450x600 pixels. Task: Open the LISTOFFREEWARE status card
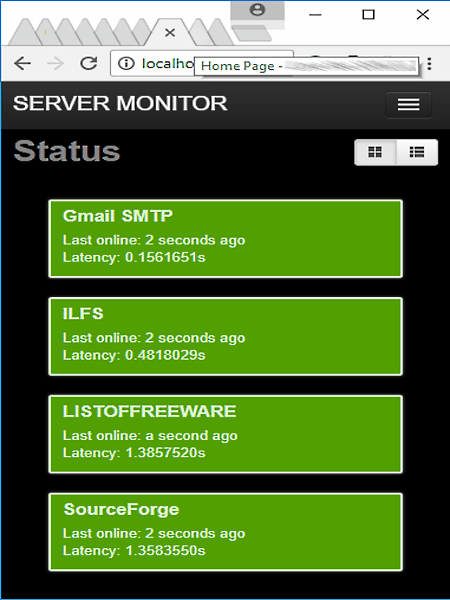click(x=226, y=434)
